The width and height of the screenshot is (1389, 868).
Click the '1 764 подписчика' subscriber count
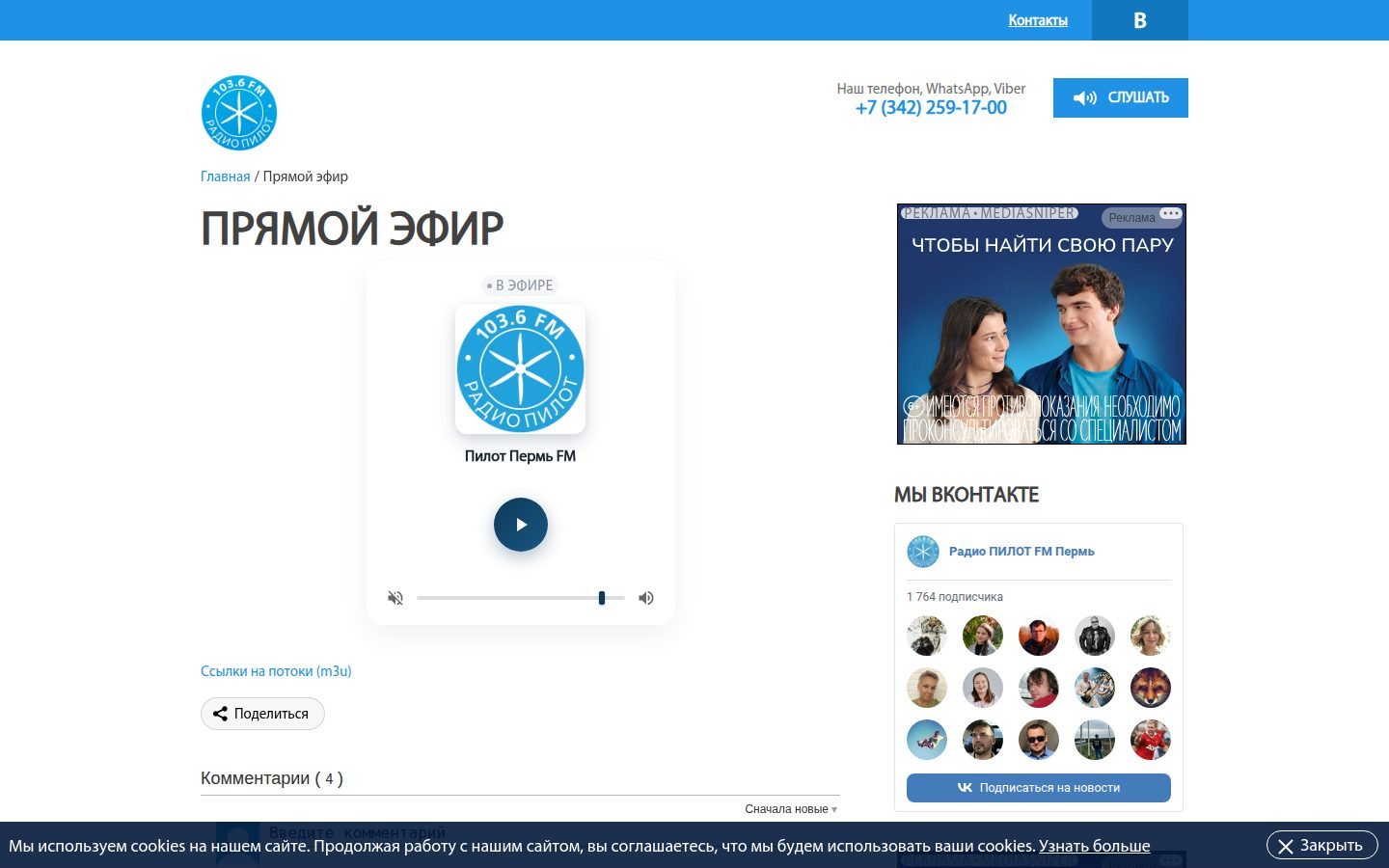click(x=955, y=597)
